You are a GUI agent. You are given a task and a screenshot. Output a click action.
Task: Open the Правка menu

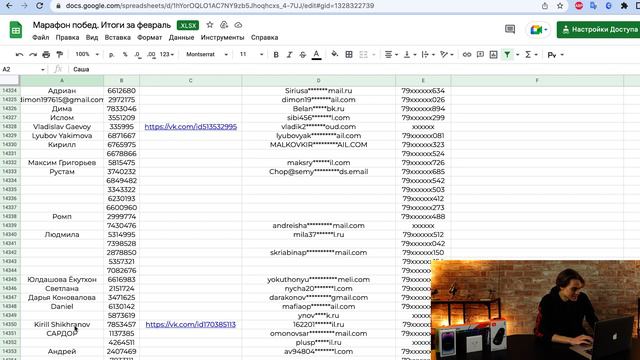[x=67, y=38]
